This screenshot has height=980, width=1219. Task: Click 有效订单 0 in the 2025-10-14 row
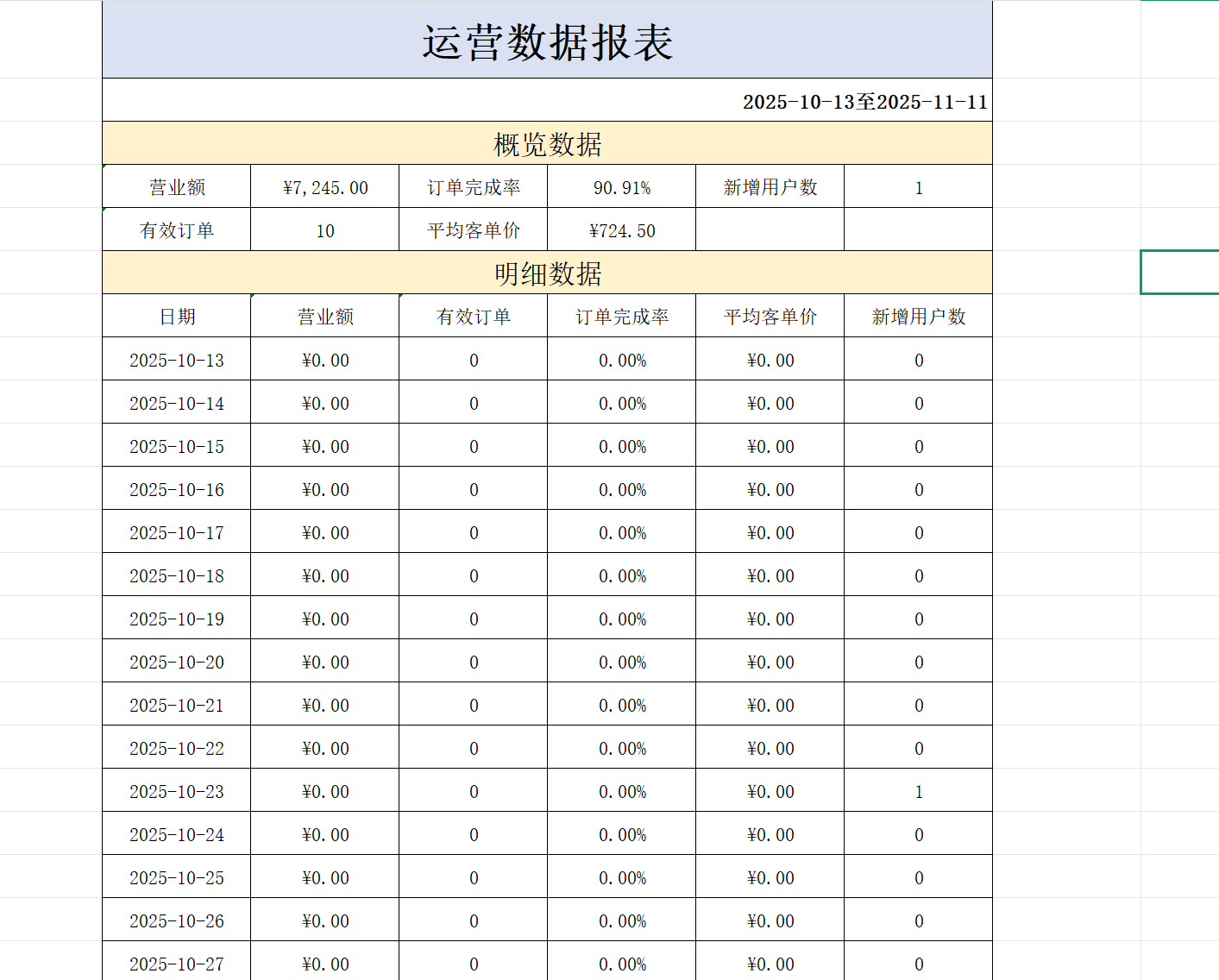(474, 402)
